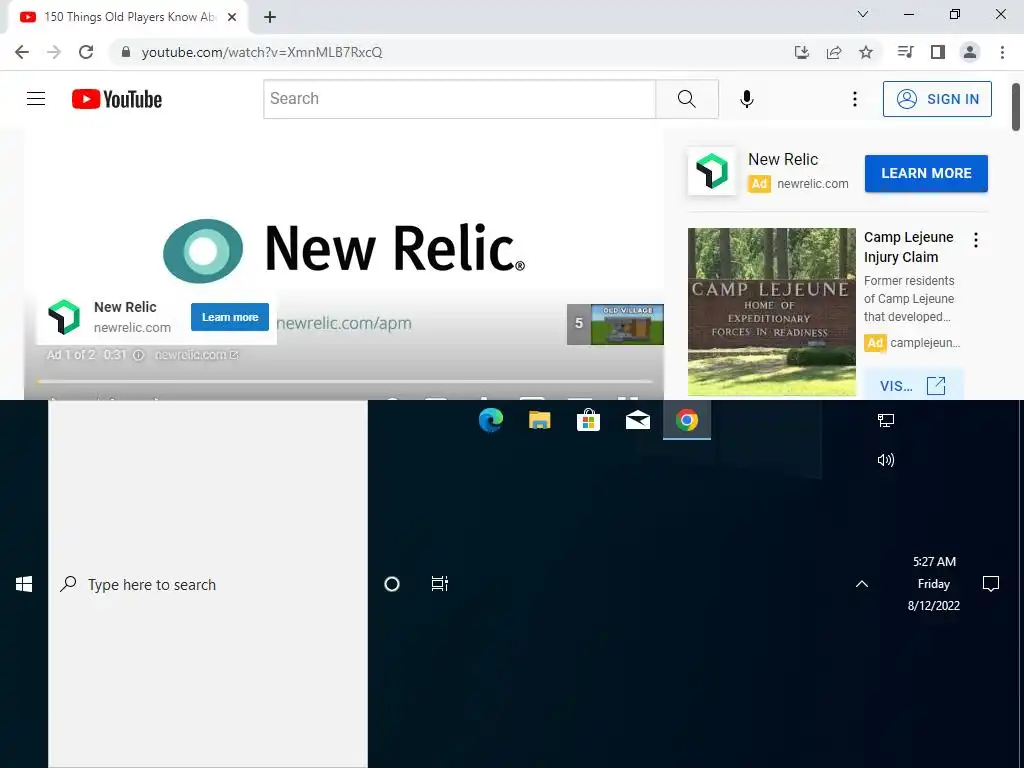Start voice search with the microphone

click(747, 99)
